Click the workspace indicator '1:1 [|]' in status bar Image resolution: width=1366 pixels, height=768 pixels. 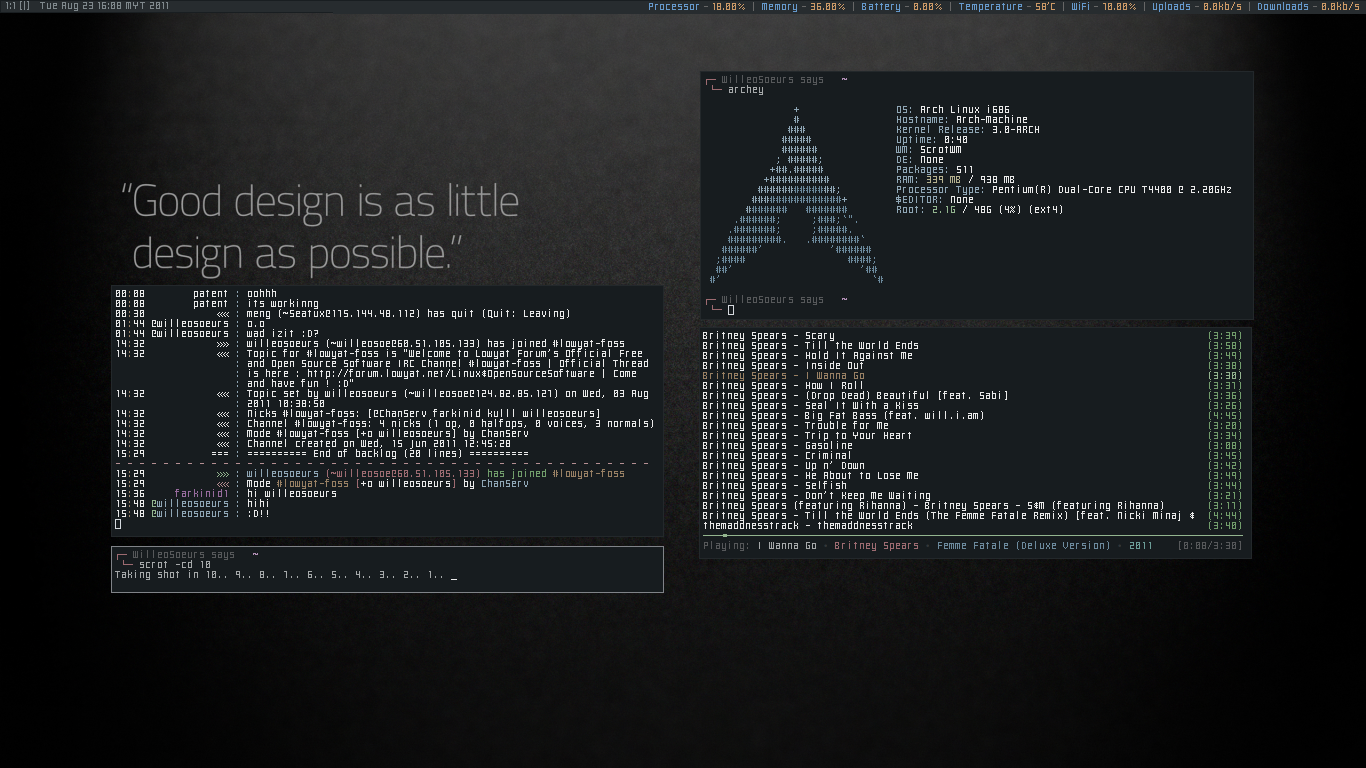pos(16,6)
